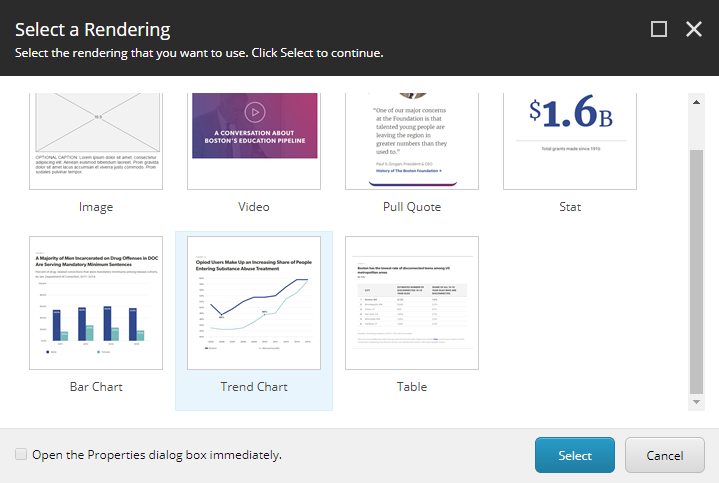Click the scrollbar down arrow
The image size is (719, 483).
pos(696,402)
